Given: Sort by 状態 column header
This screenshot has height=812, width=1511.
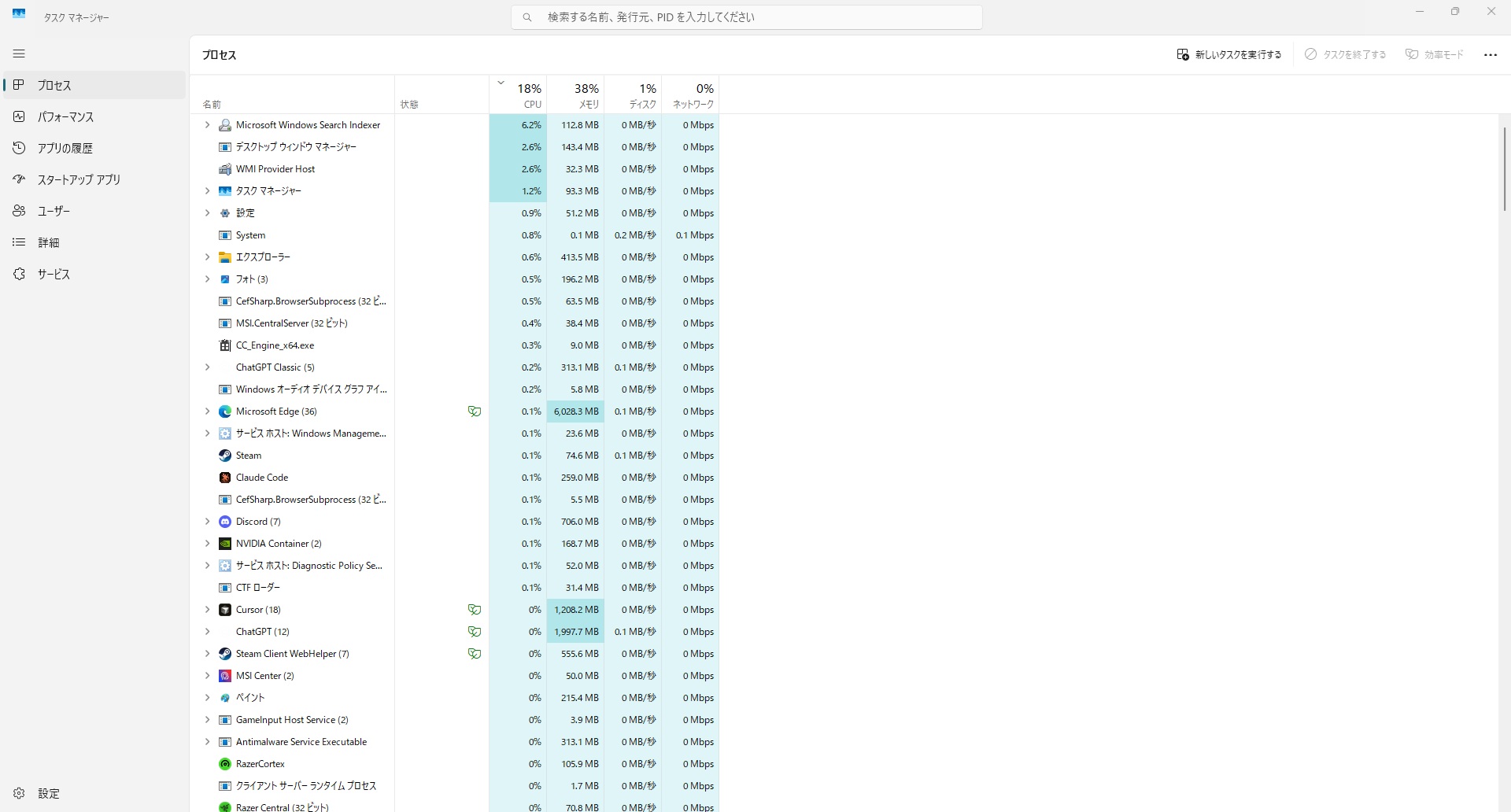Looking at the screenshot, I should click(x=441, y=94).
